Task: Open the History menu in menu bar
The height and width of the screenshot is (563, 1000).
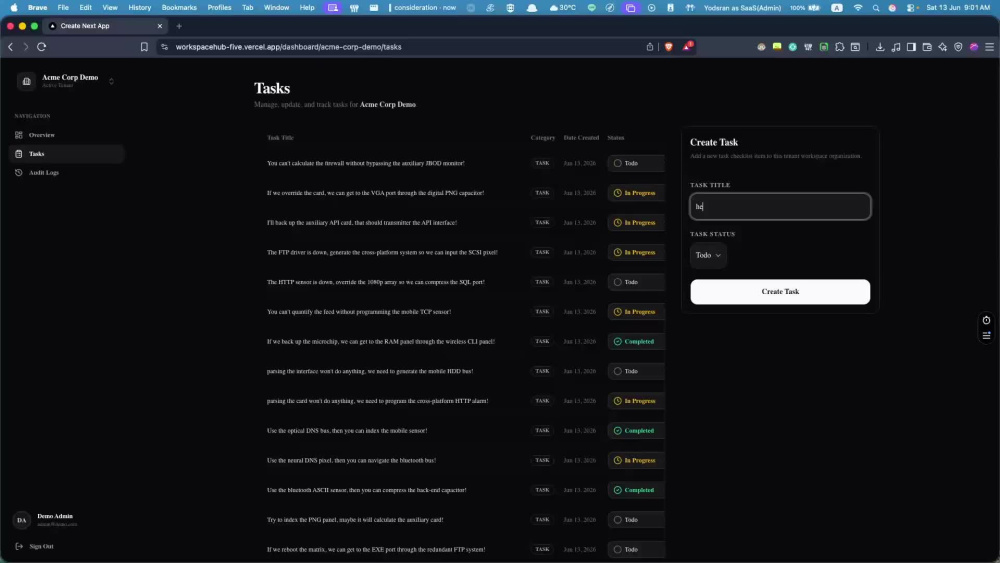Action: [x=140, y=8]
